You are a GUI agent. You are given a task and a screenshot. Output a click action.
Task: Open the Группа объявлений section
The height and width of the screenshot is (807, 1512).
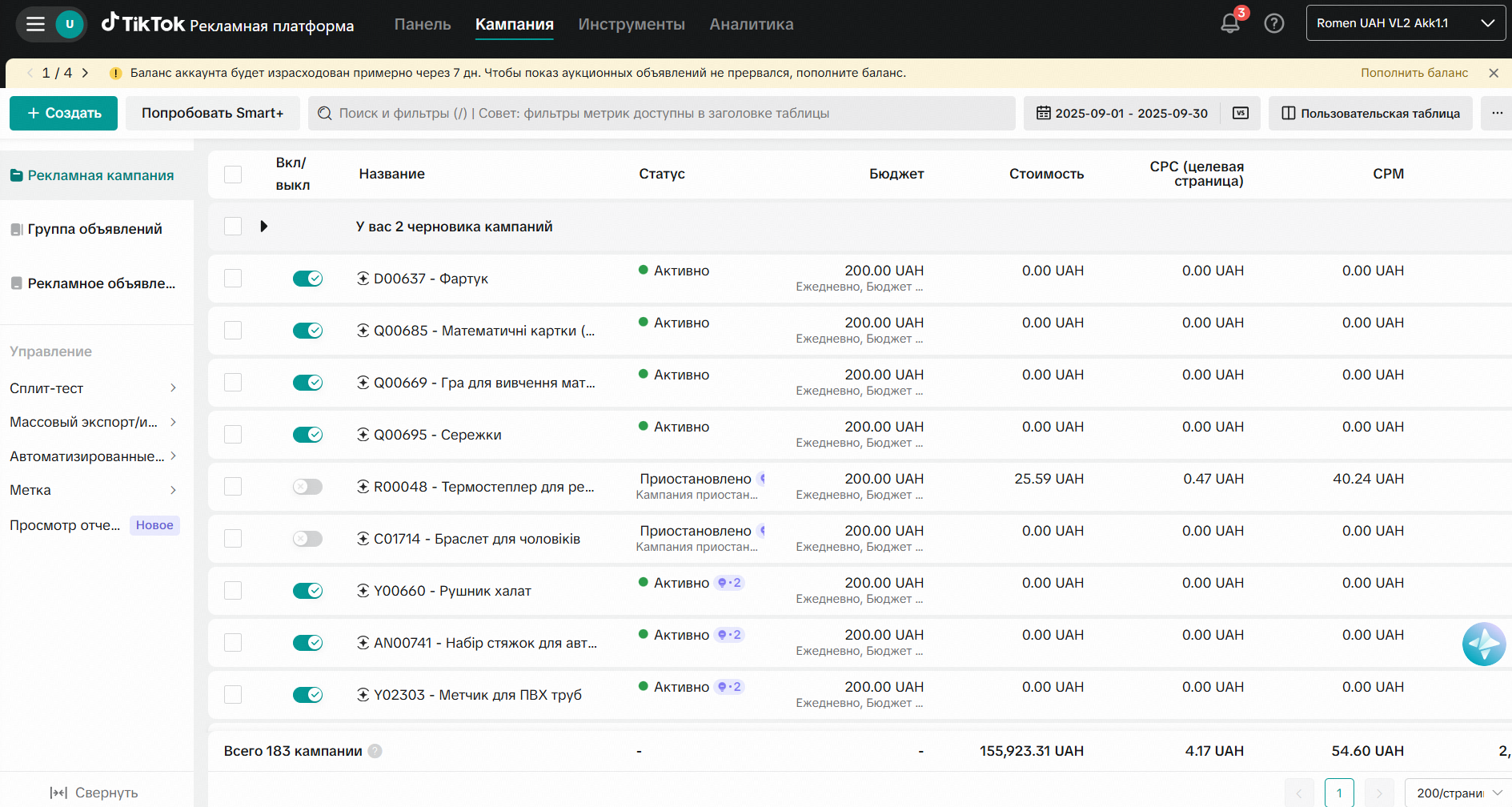click(x=94, y=229)
